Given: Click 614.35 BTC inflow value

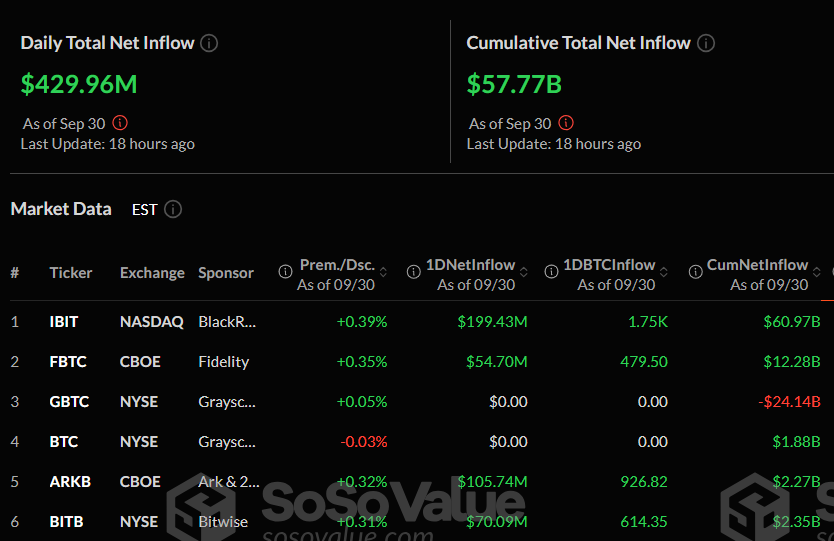Looking at the screenshot, I should click(644, 522).
